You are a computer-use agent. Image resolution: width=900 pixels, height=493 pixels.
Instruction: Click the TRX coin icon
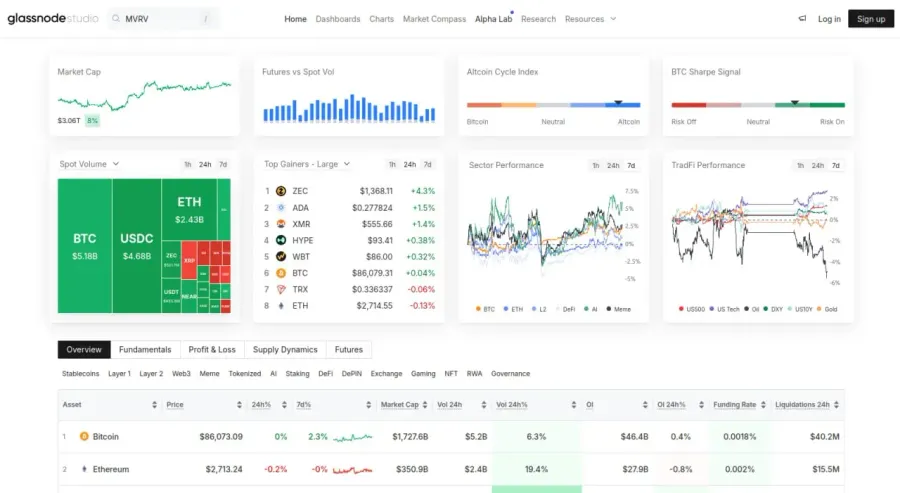[x=281, y=289]
